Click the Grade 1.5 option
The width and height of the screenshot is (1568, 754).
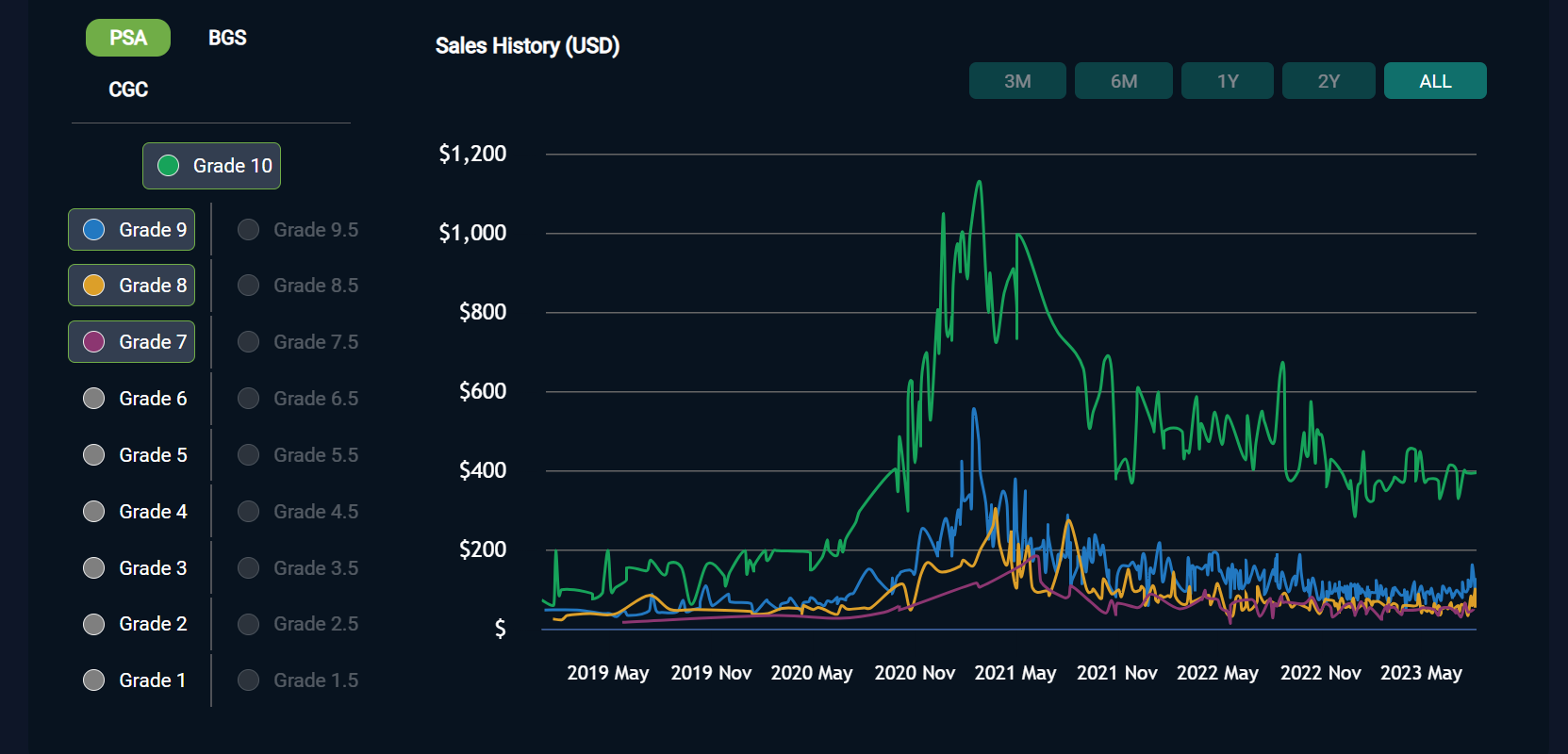click(x=298, y=680)
